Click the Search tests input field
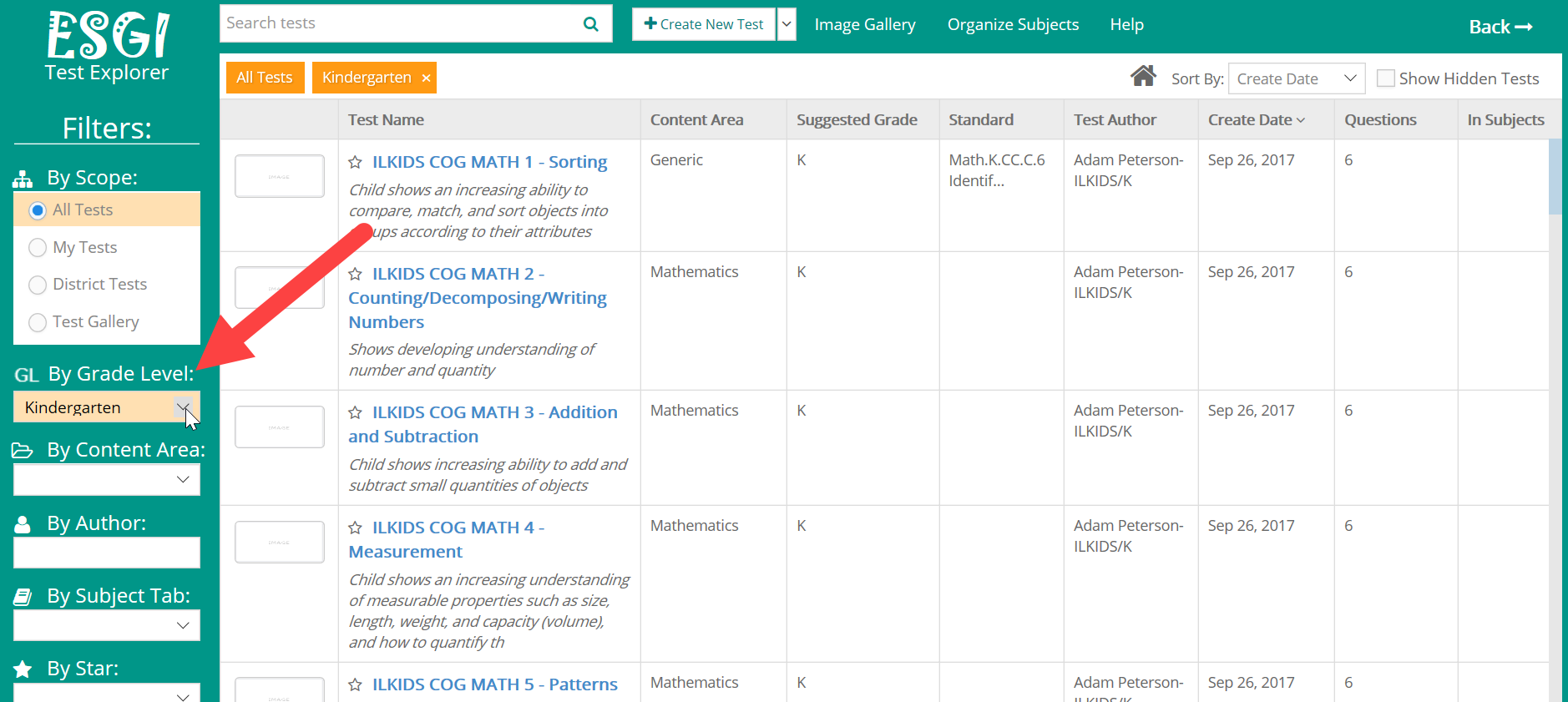Image resolution: width=1568 pixels, height=702 pixels. click(401, 23)
